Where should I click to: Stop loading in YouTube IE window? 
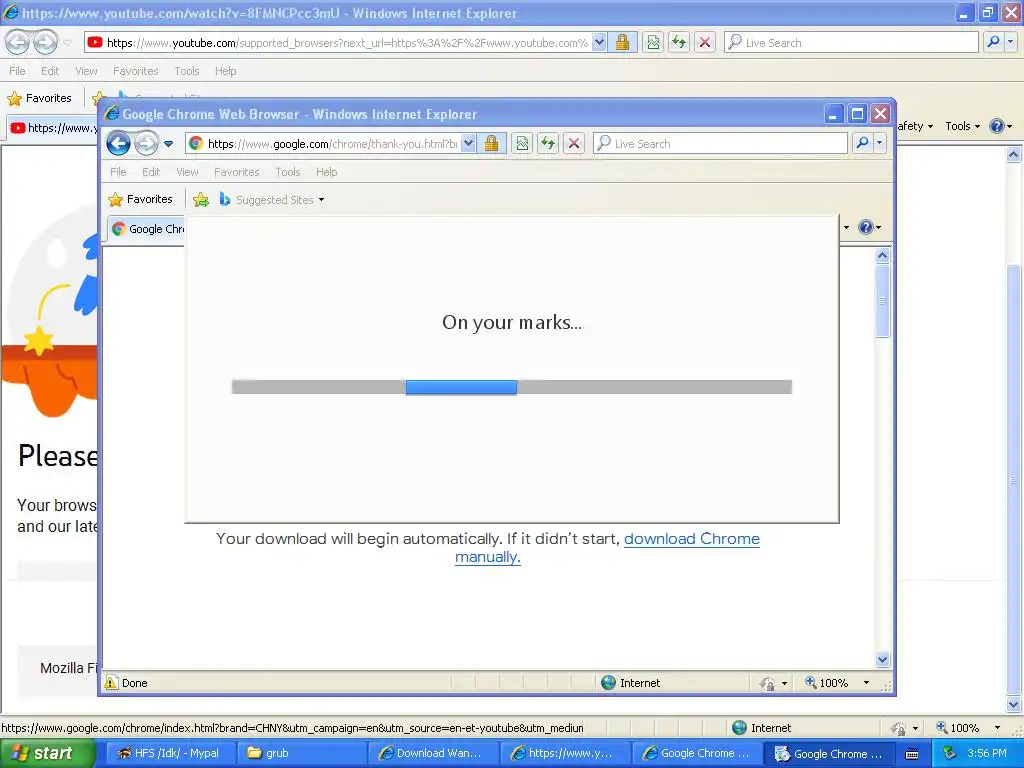705,42
